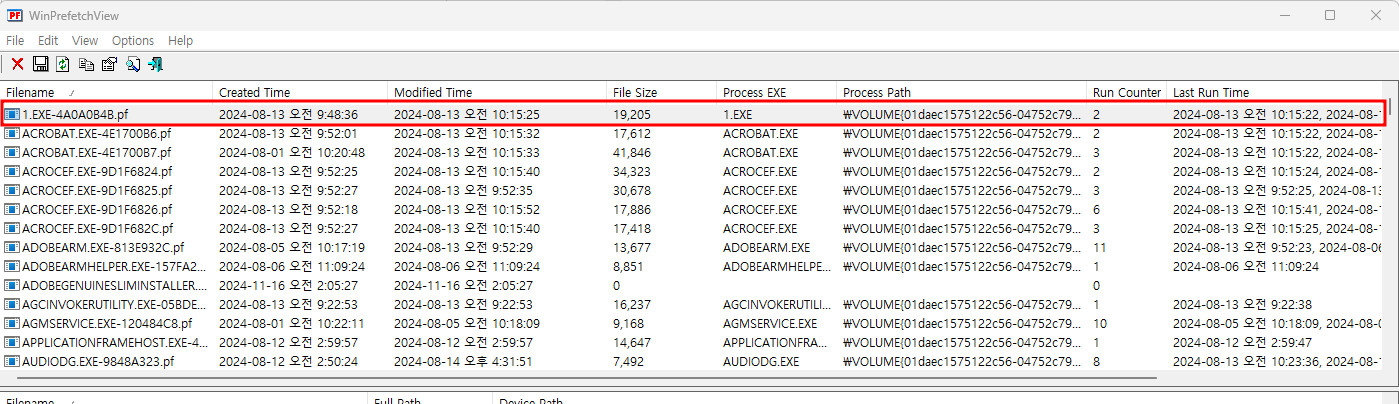The image size is (1399, 404).
Task: Click the refresh toolbar icon
Action: pyautogui.click(x=63, y=64)
